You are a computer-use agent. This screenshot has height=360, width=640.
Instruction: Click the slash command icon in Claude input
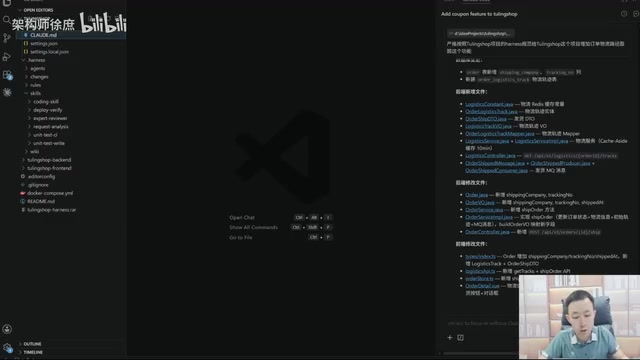click(460, 338)
